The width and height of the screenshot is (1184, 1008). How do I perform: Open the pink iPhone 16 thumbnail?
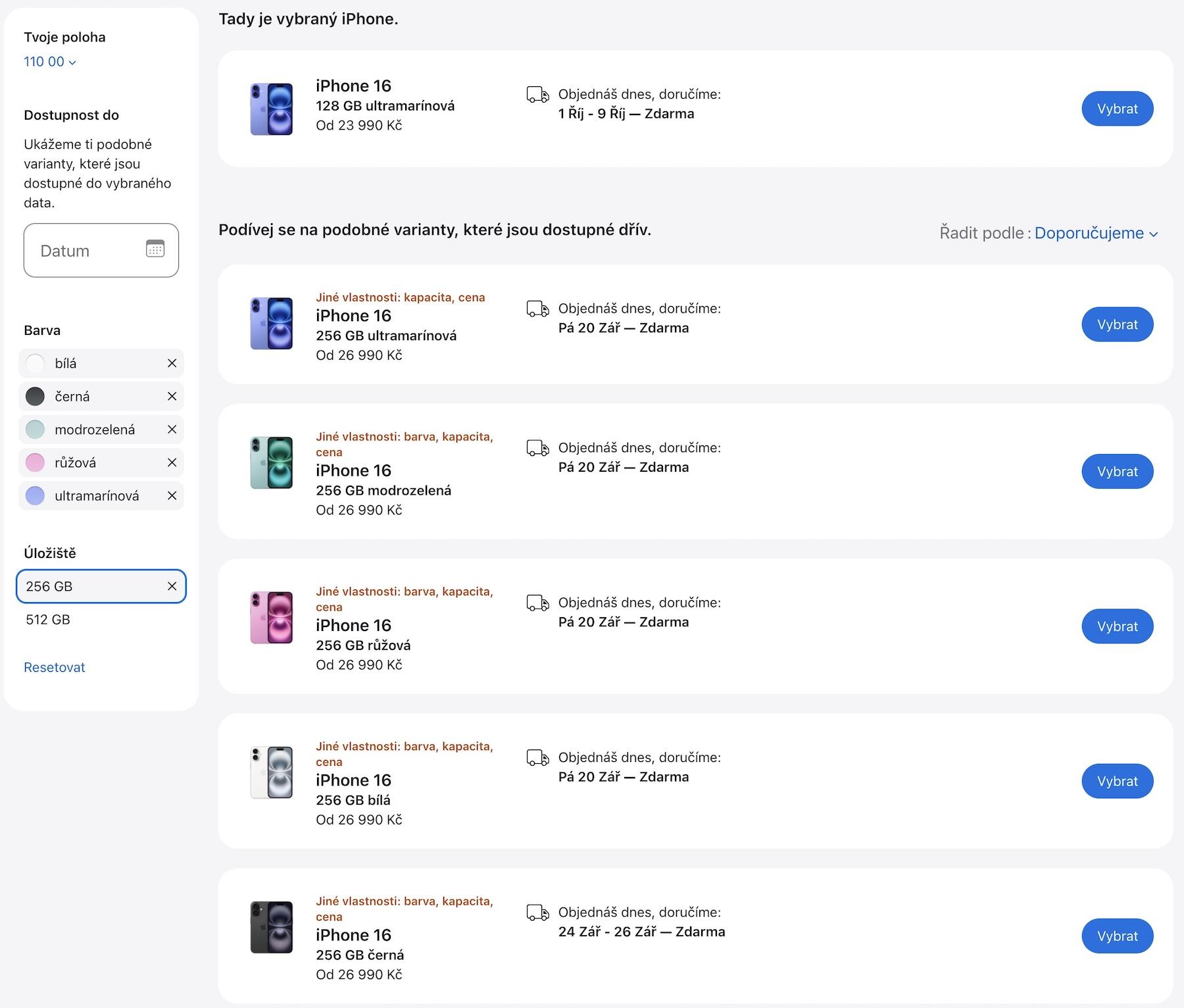click(x=272, y=617)
